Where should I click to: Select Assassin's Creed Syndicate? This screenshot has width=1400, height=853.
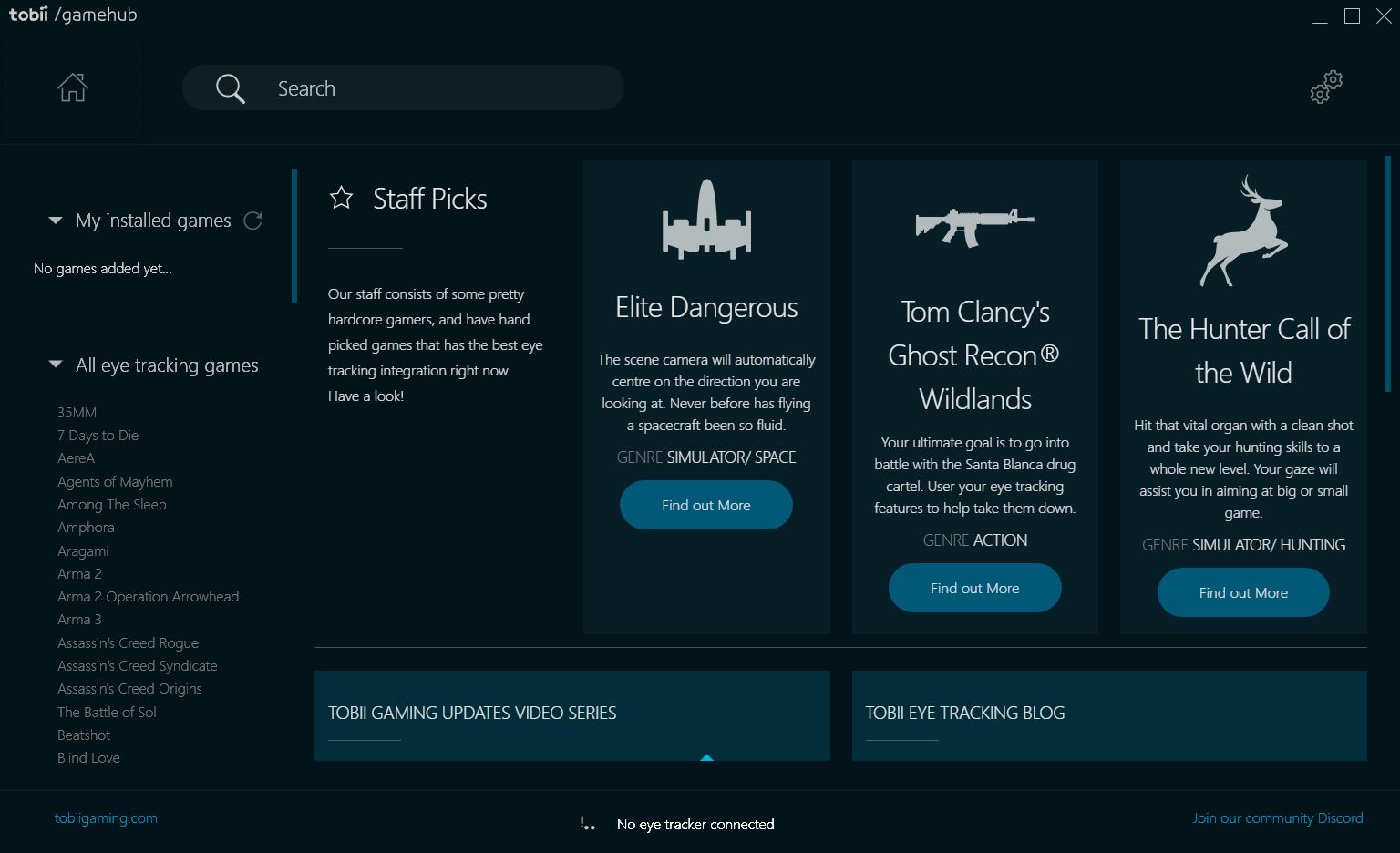coord(137,665)
